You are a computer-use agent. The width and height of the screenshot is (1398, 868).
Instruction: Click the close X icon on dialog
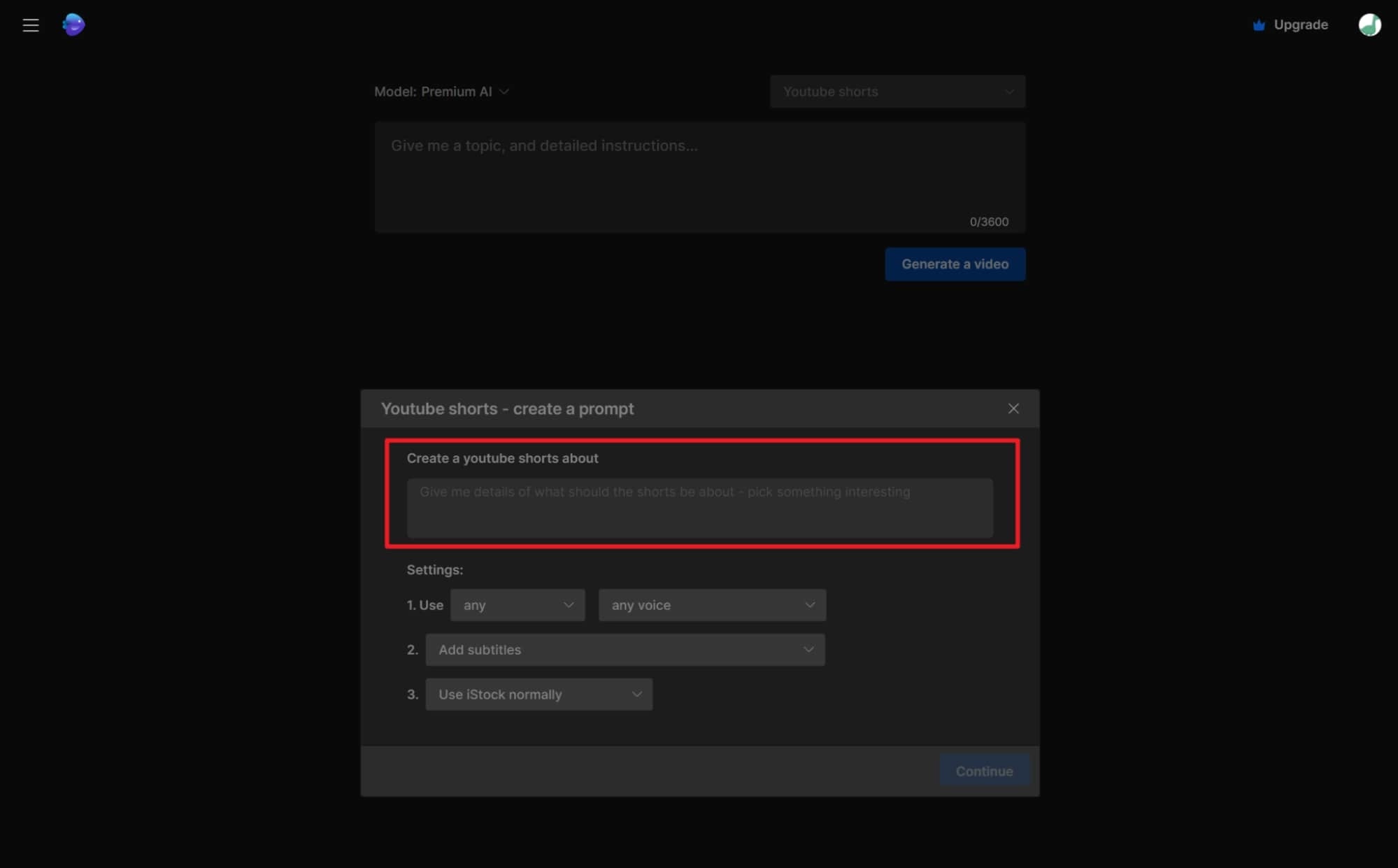1013,408
